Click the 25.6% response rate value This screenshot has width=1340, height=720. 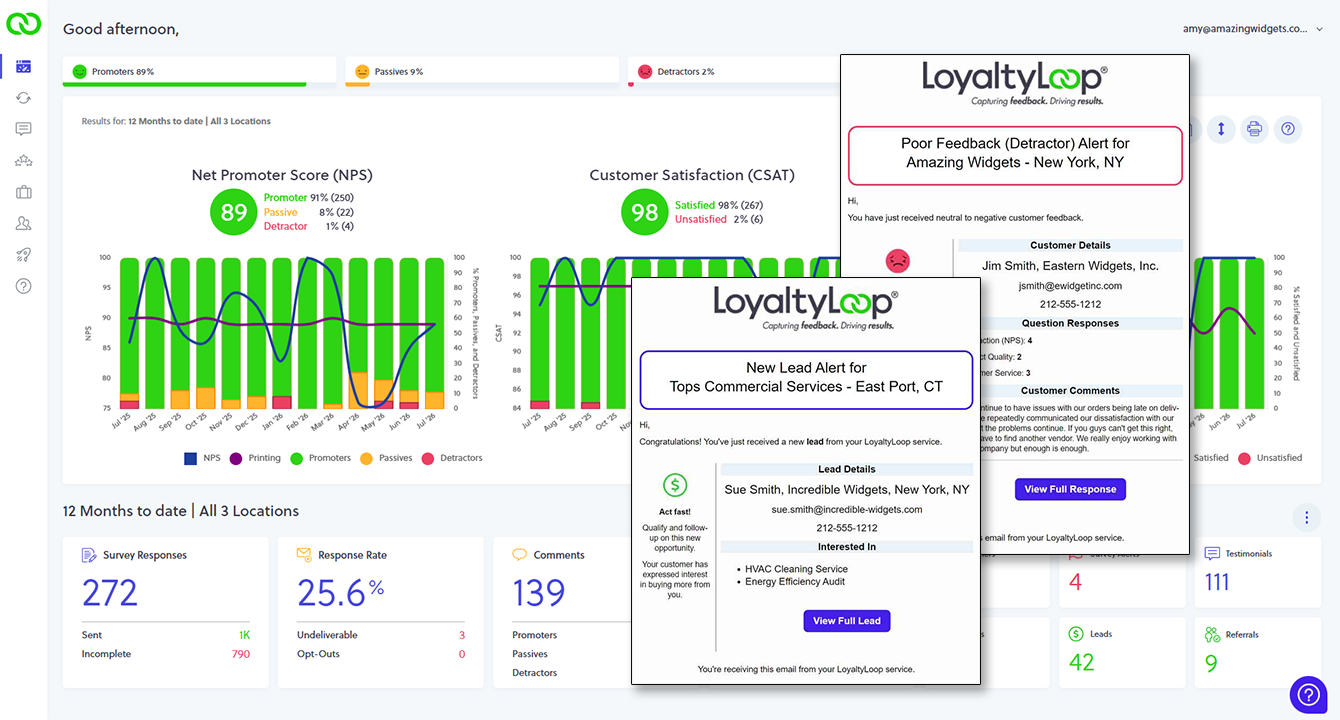click(x=340, y=593)
